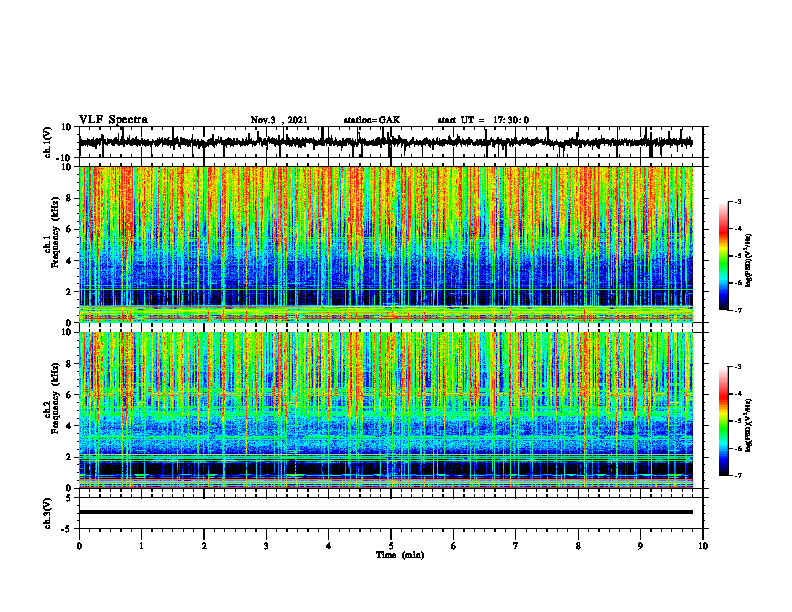Click the "5" tick on the time axis
This screenshot has width=792, height=612.
pyautogui.click(x=391, y=546)
